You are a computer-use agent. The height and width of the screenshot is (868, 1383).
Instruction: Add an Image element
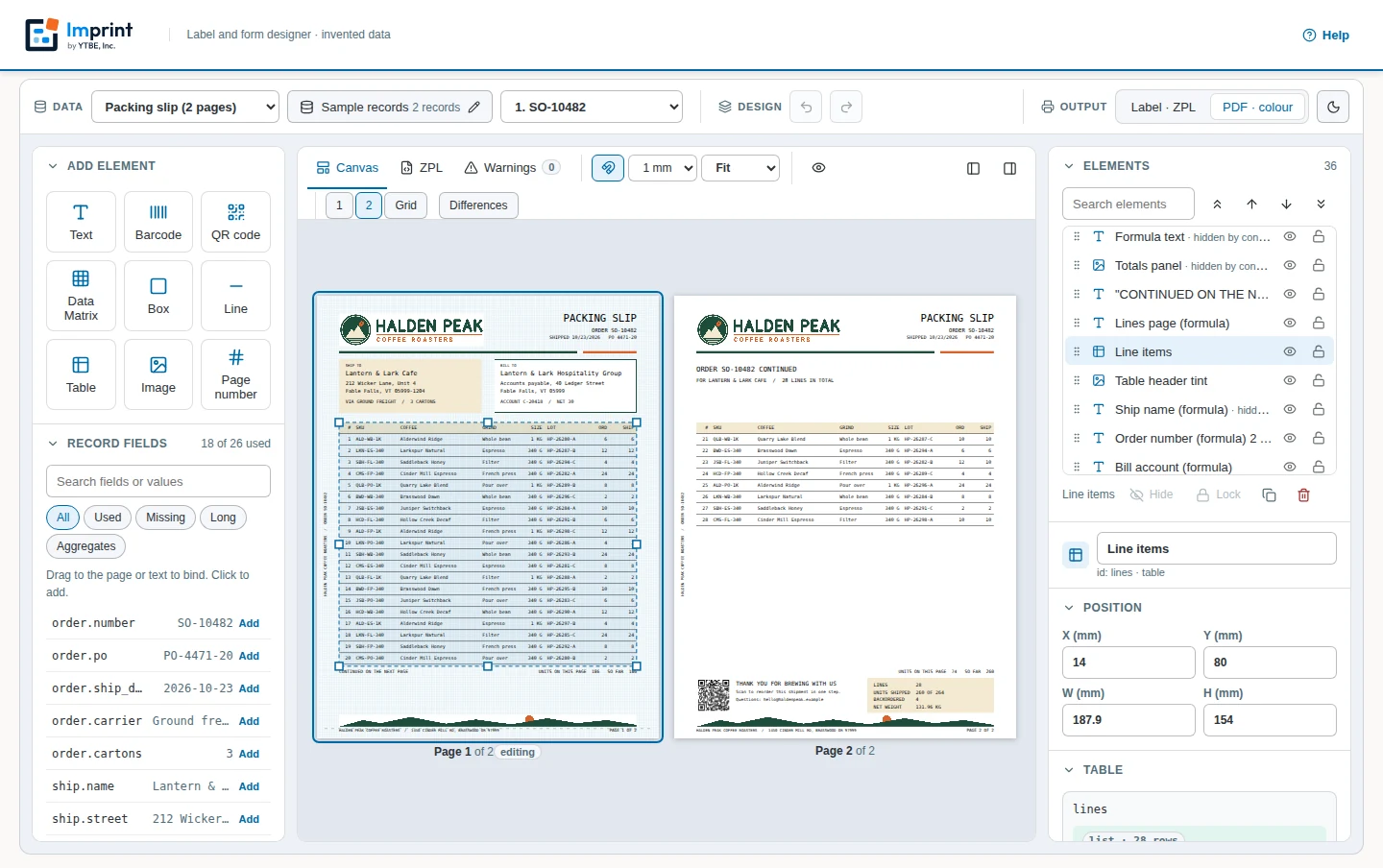coord(158,374)
